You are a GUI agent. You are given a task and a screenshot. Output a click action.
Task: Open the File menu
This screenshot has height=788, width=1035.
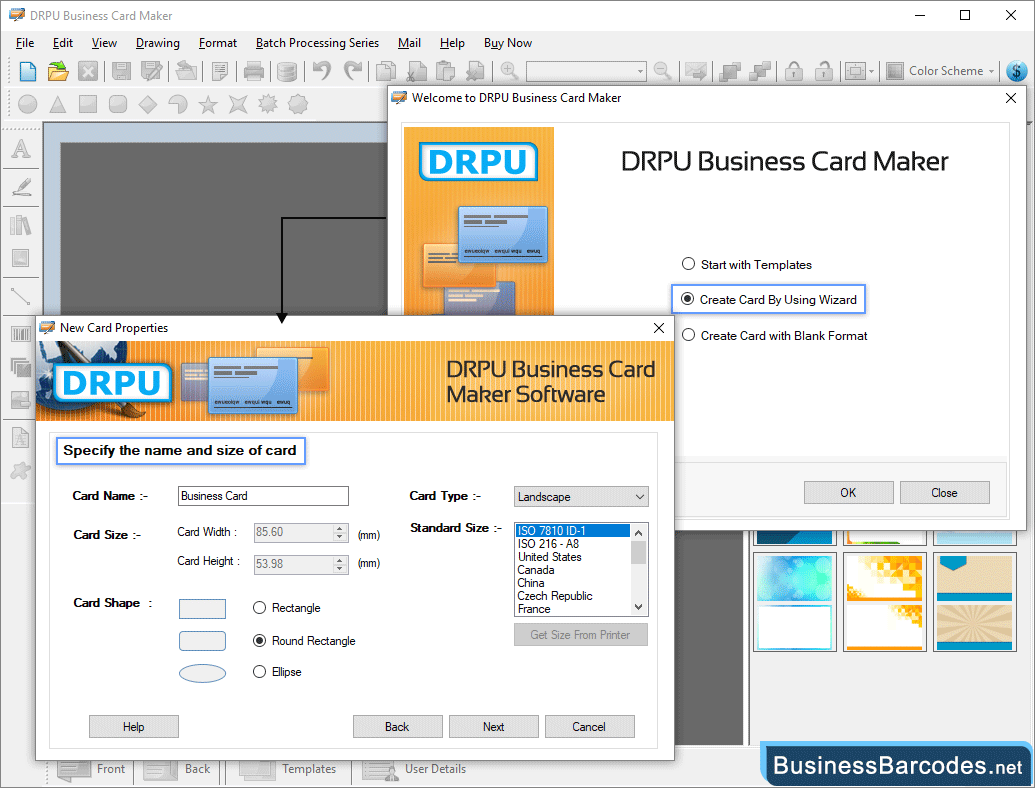coord(25,43)
